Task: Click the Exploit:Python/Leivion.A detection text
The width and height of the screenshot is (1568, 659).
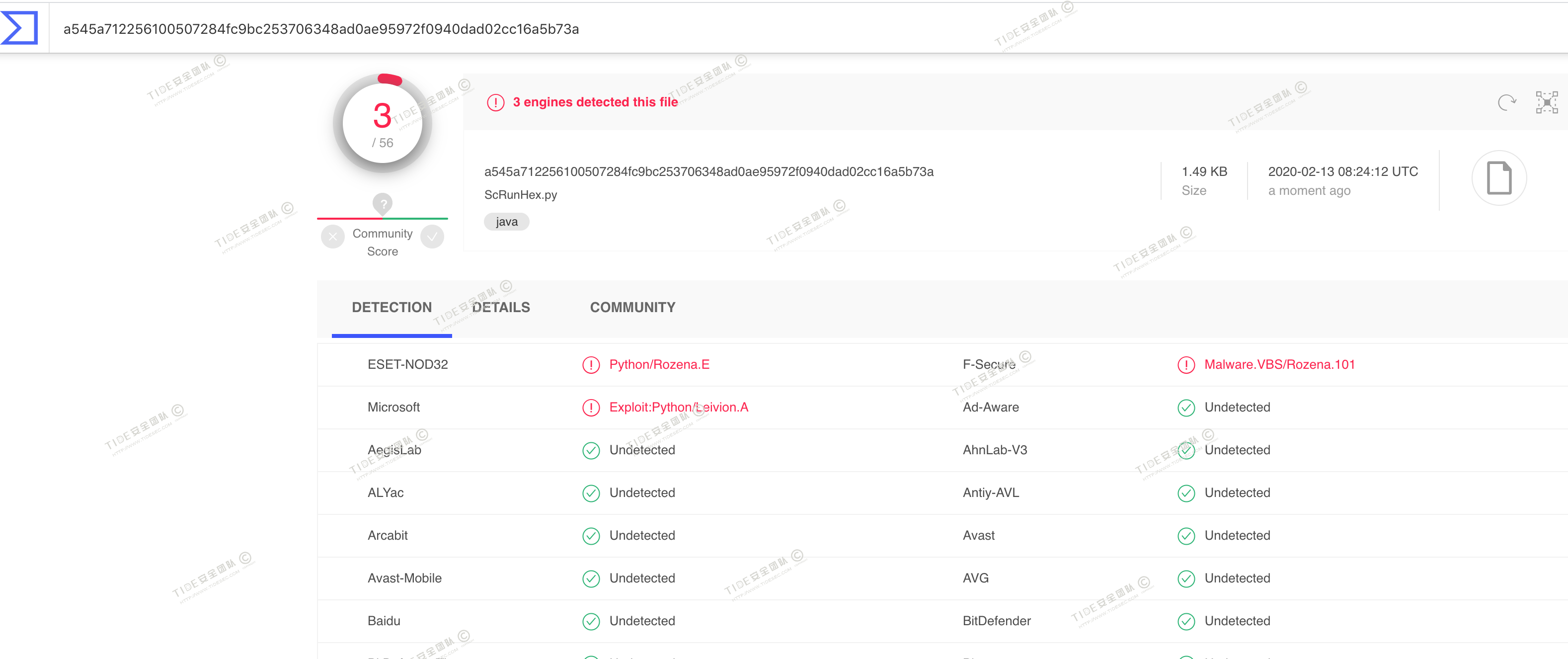Action: 679,408
